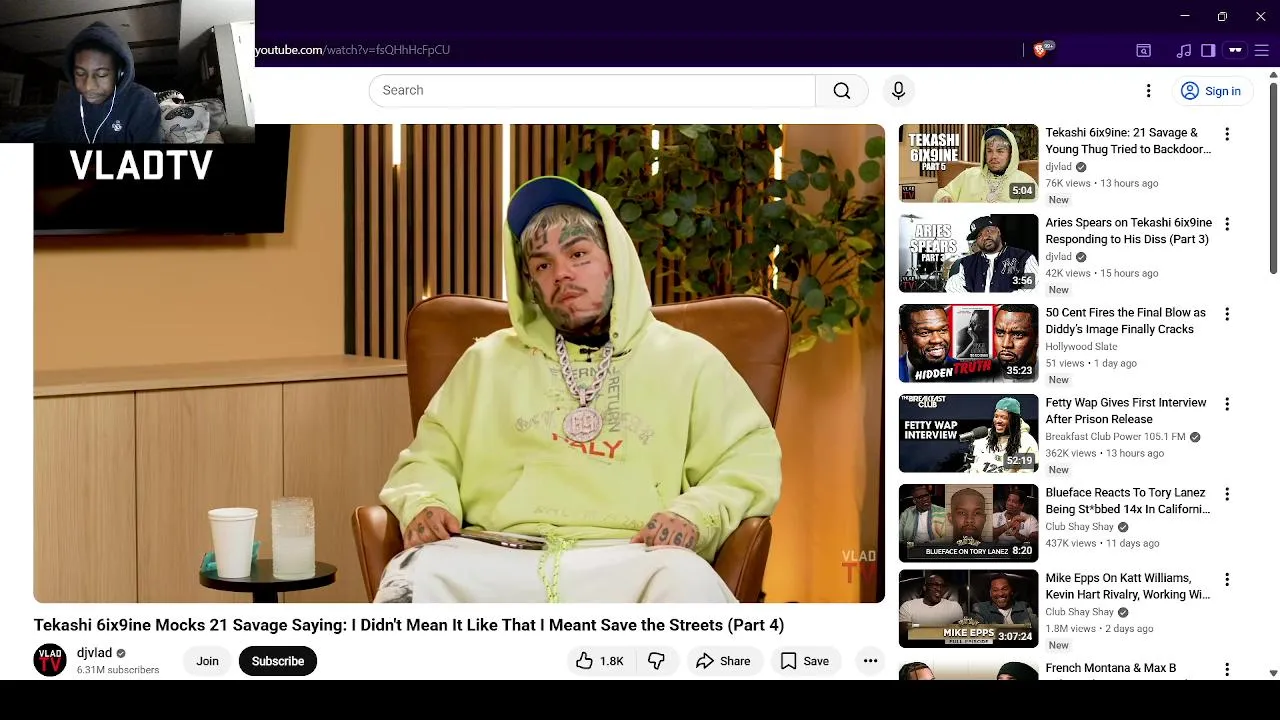Open title 'French Montana & Max B'
1280x720 pixels.
[1110, 668]
